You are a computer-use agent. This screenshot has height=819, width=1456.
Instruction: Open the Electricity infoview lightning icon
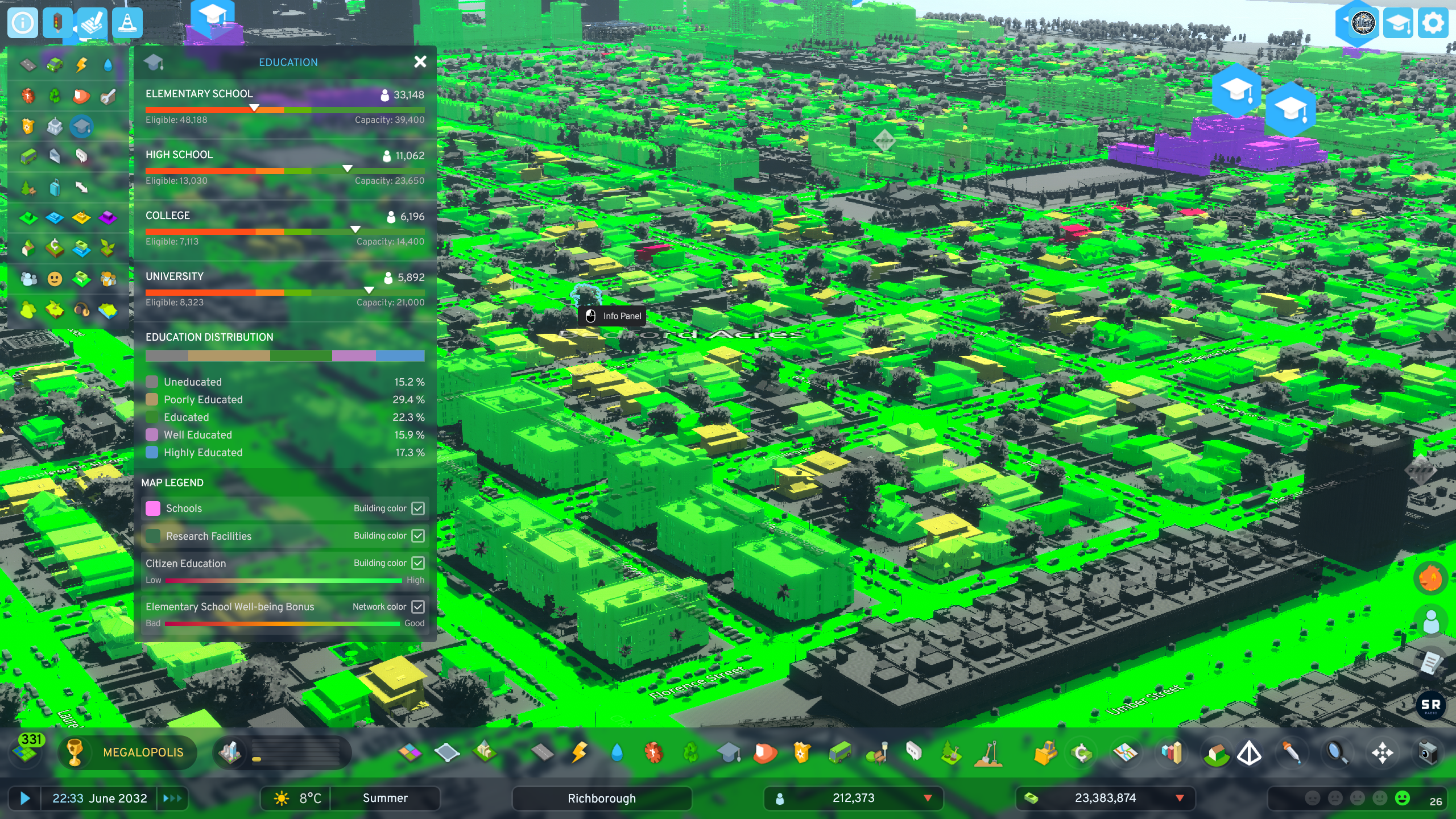(x=81, y=65)
